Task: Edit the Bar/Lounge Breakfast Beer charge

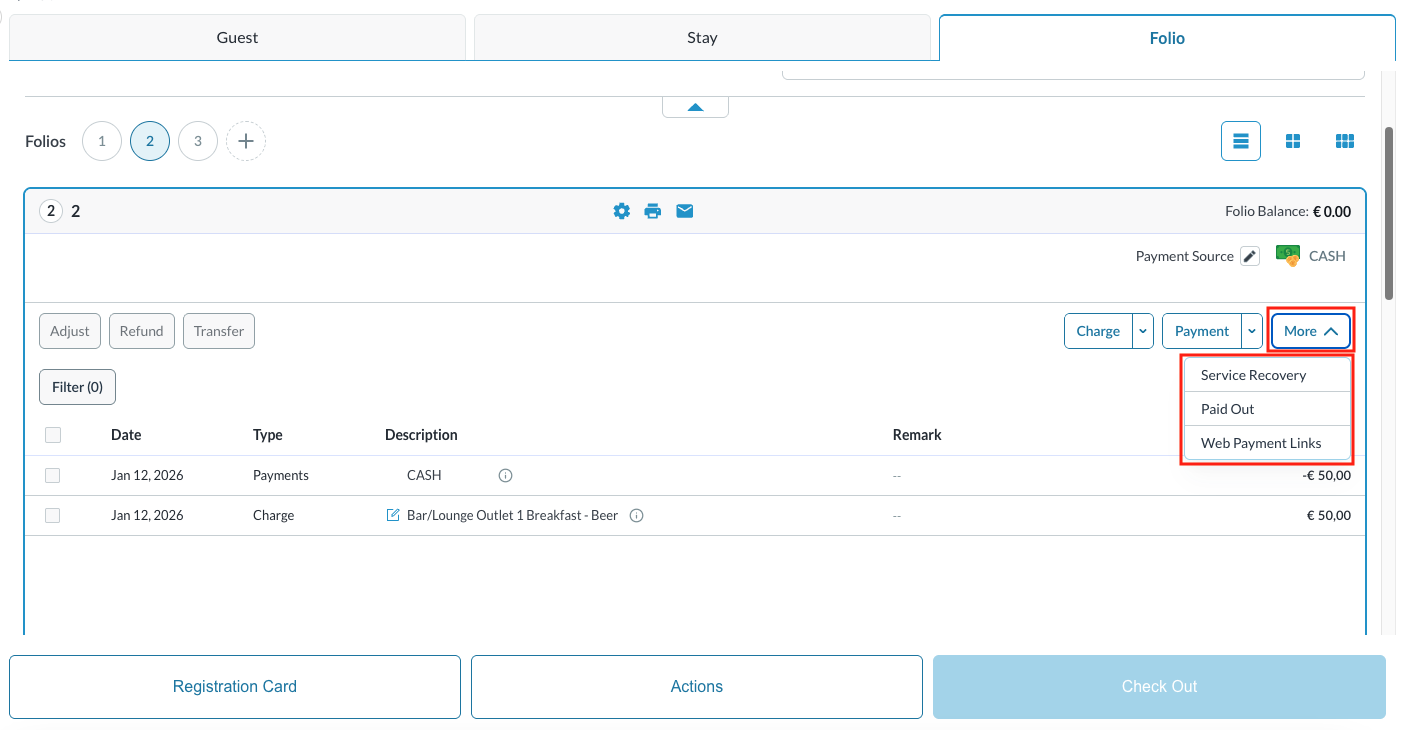Action: click(x=392, y=515)
